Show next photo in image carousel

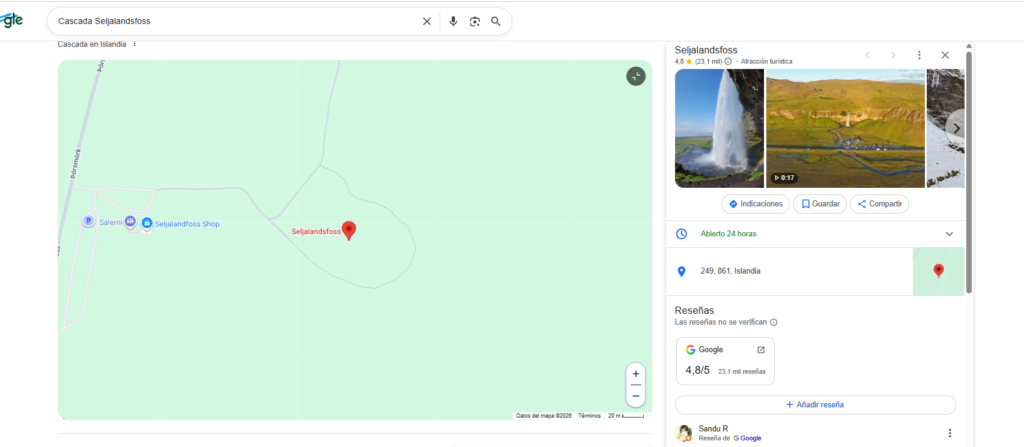[x=956, y=128]
